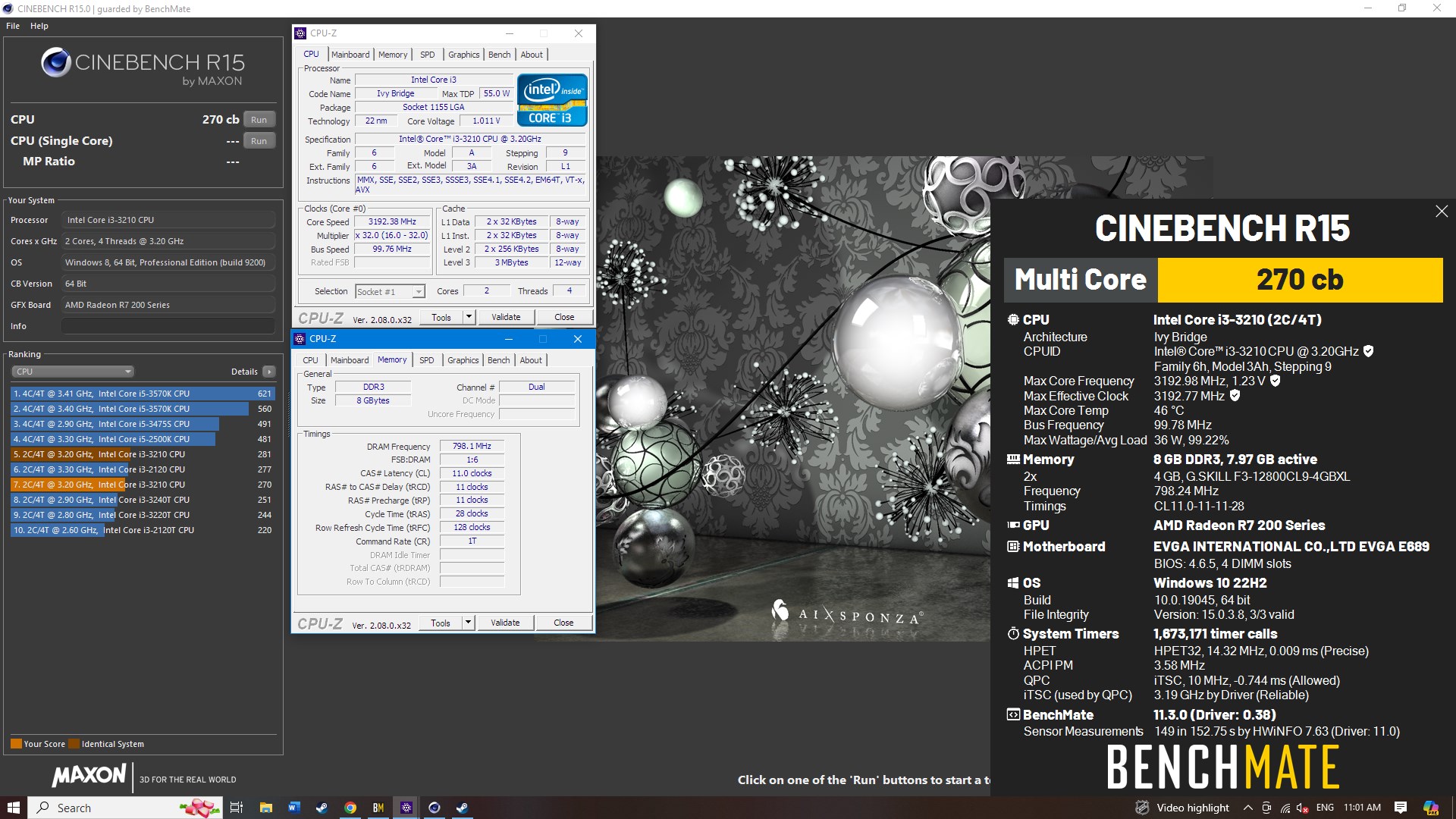This screenshot has width=1456, height=819.
Task: Run the CPU Single Core benchmark
Action: click(259, 141)
